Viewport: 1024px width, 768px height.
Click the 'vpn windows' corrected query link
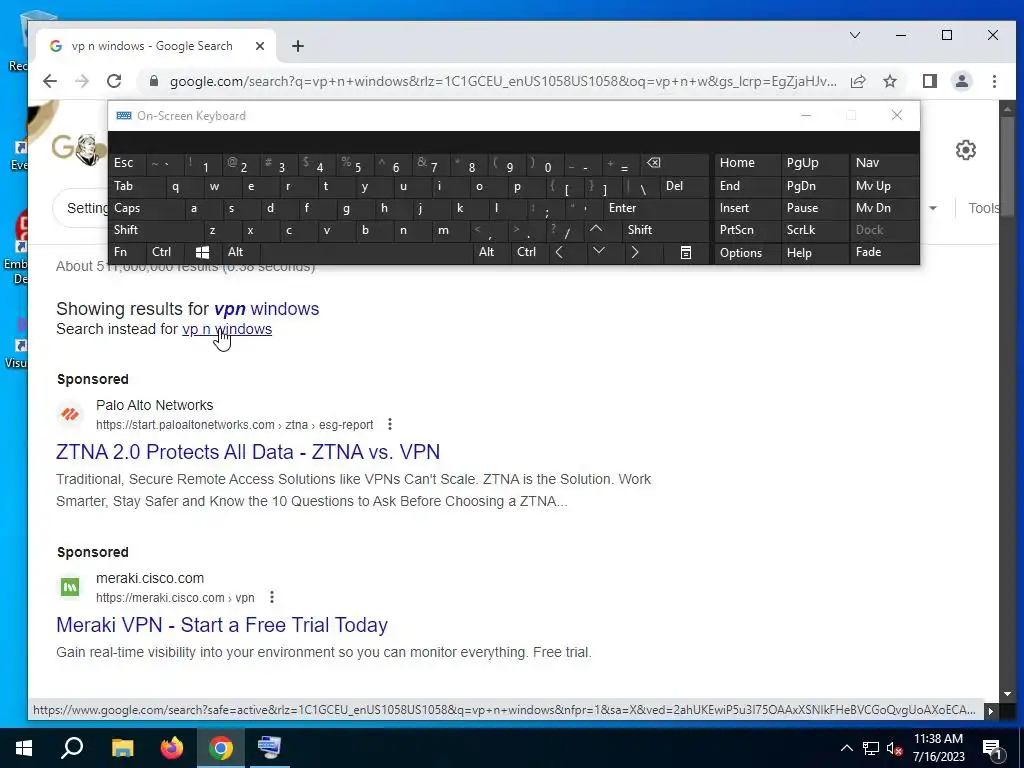266,309
